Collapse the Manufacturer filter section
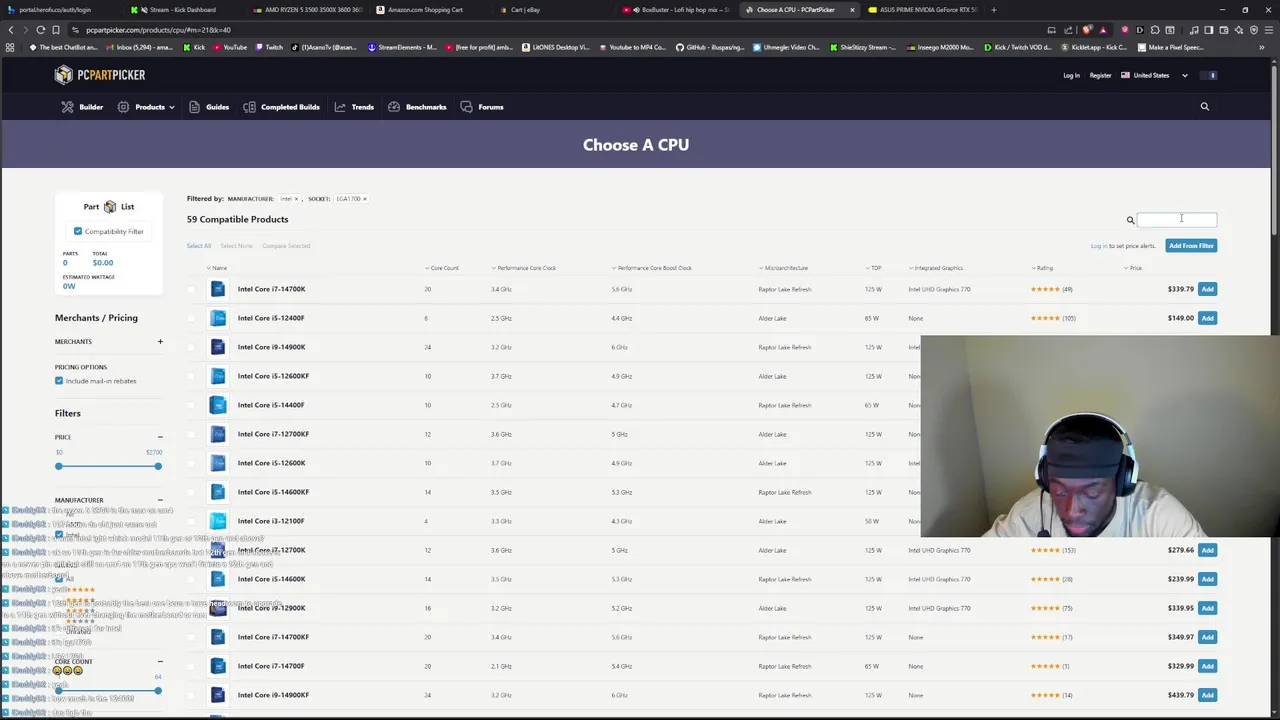The width and height of the screenshot is (1280, 720). point(160,500)
